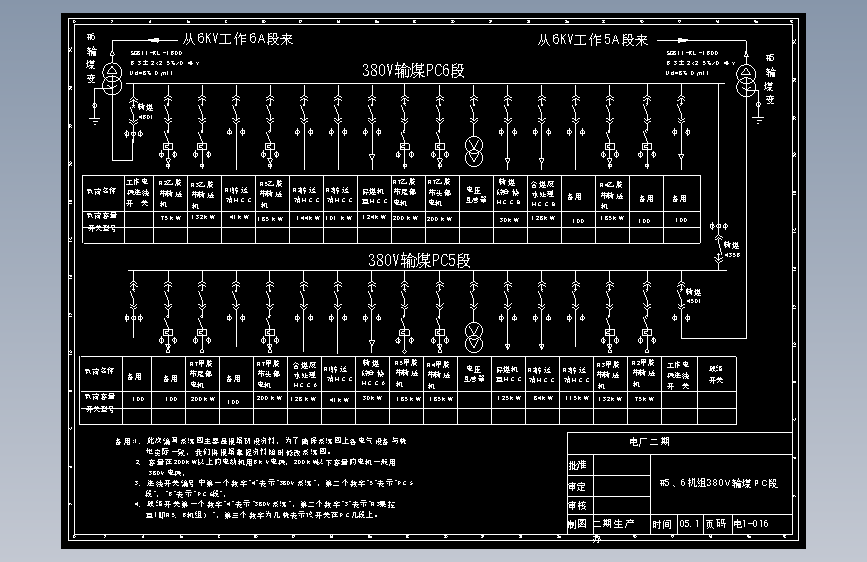Screen dimensions: 867x562
Task: Click the '从6KV工作6A段来' label
Action: tap(238, 39)
